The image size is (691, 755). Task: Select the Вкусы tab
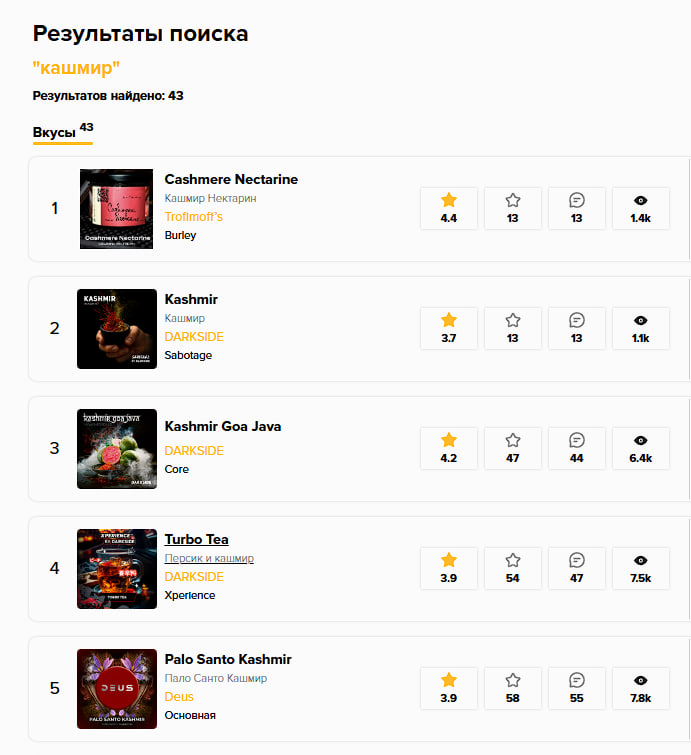tap(54, 133)
